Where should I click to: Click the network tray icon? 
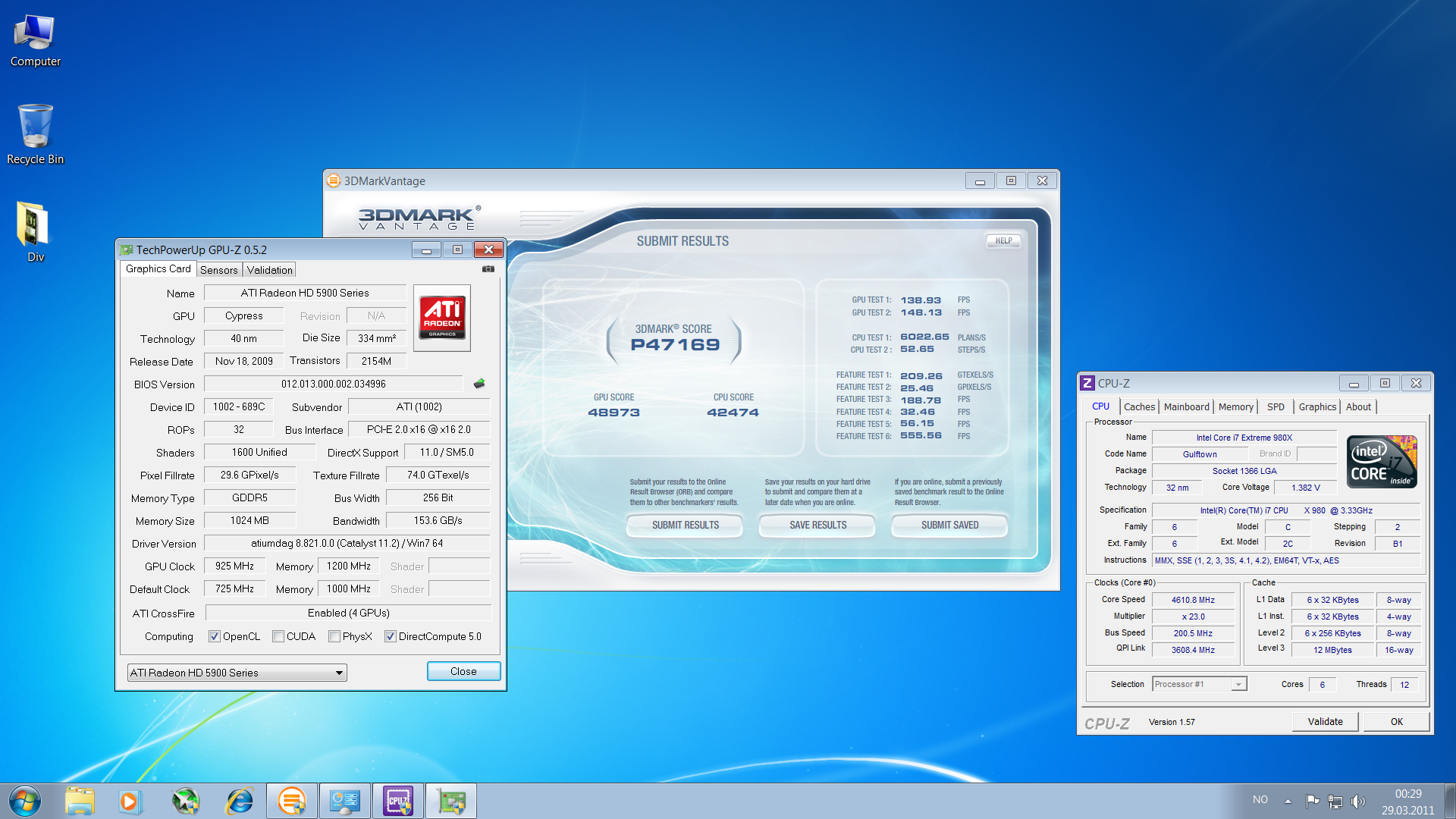point(1335,801)
